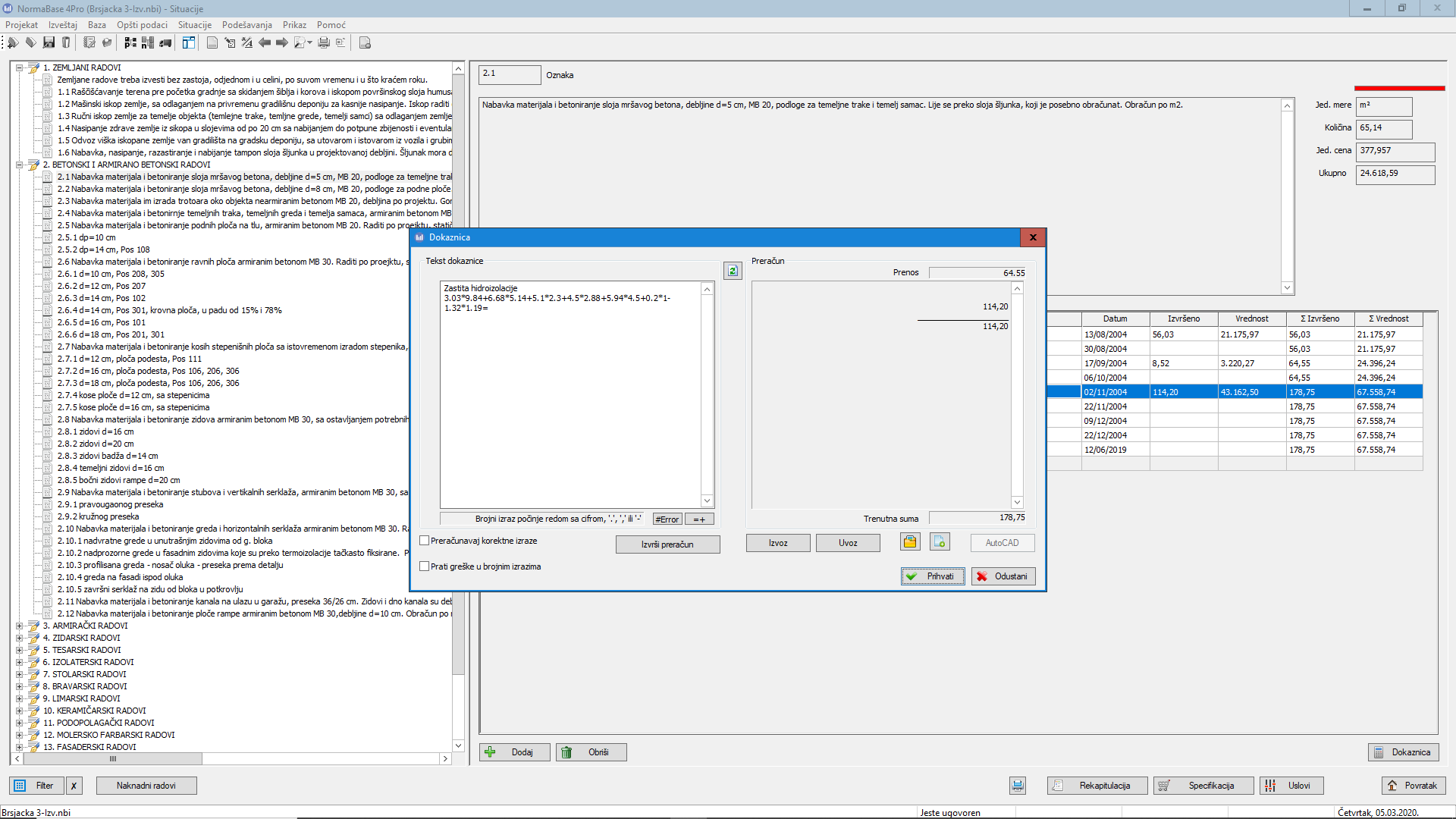
Task: Enable Preračunavaj korektne izraze checkbox
Action: 425,541
